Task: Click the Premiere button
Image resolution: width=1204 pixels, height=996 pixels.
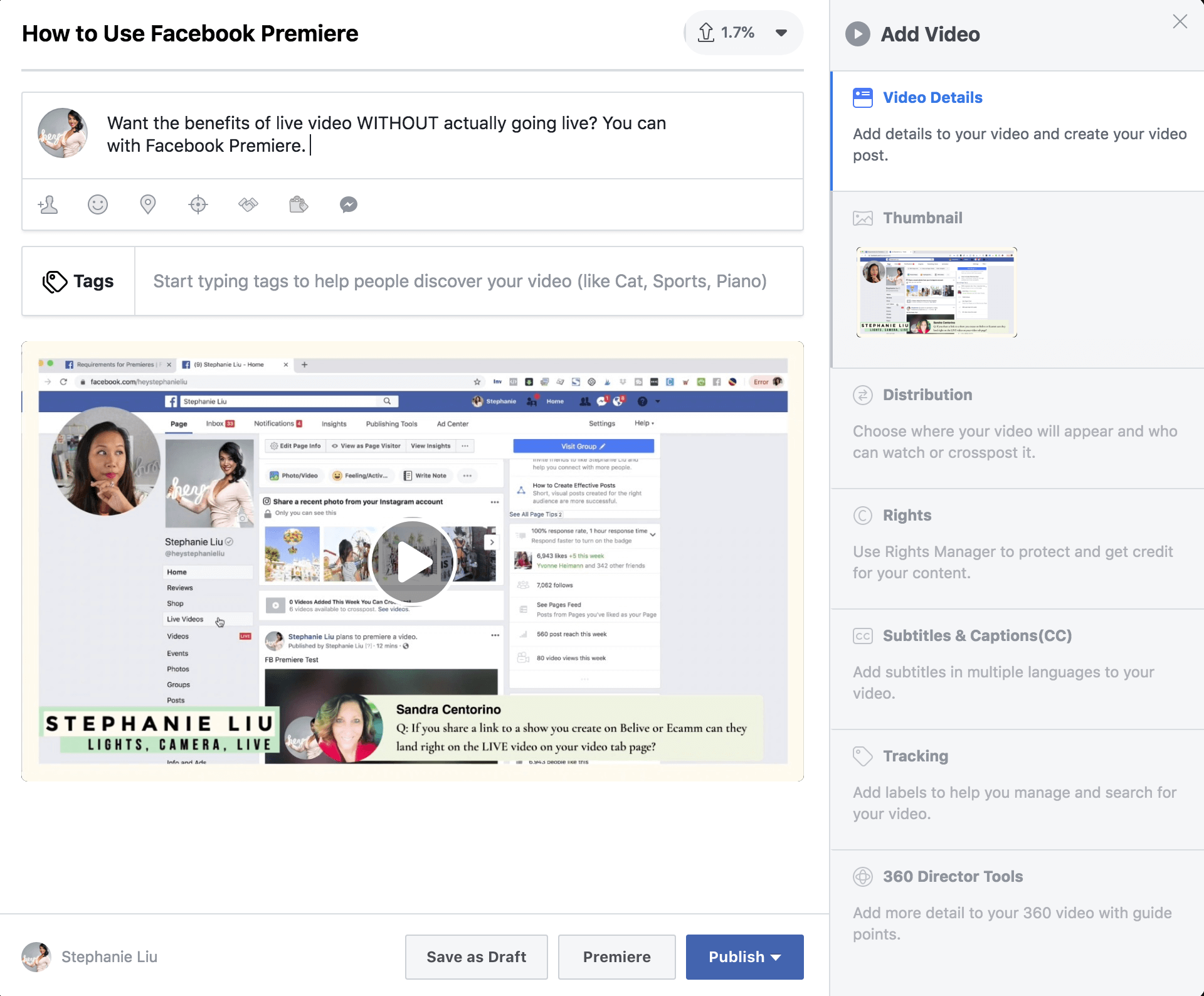Action: pos(616,957)
